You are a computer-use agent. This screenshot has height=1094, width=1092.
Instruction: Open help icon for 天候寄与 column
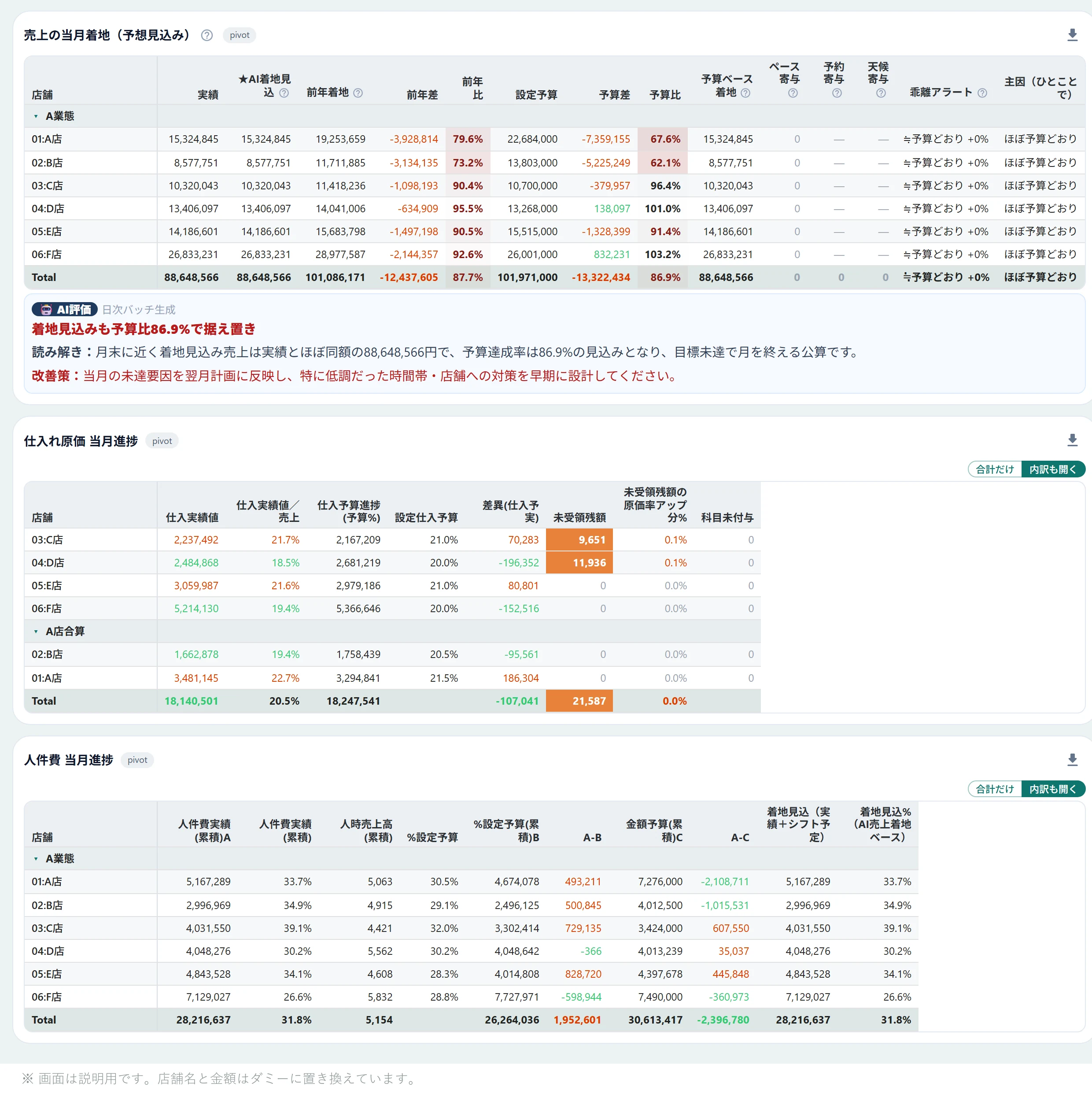tap(881, 93)
